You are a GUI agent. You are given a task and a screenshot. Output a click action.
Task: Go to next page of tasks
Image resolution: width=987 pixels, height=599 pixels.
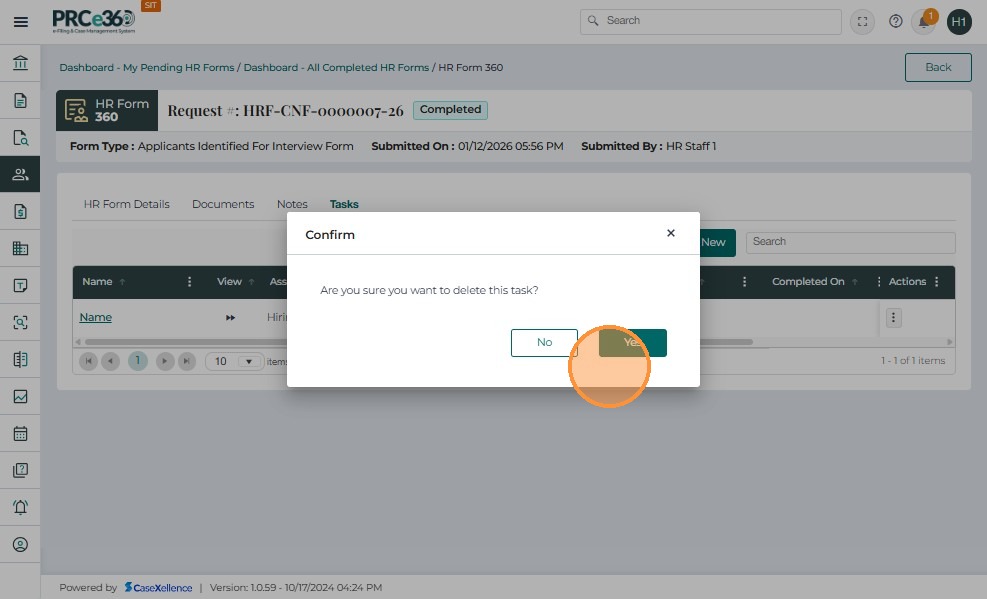click(x=164, y=361)
